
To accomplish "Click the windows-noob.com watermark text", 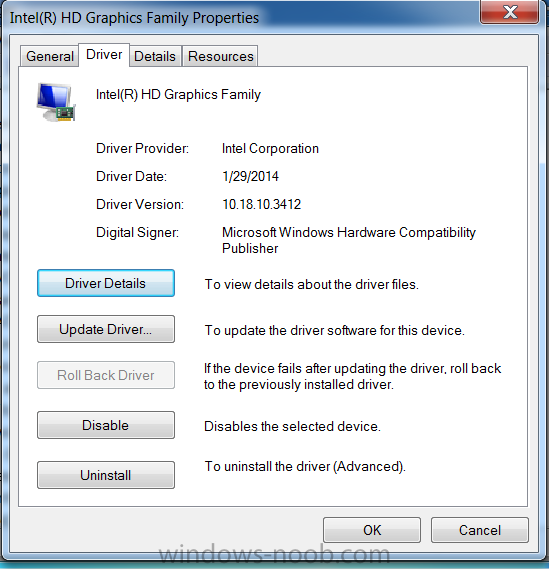I will 274,554.
